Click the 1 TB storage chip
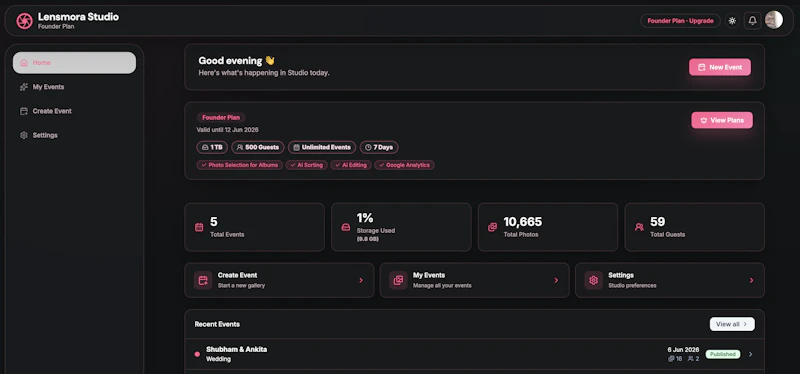 212,147
